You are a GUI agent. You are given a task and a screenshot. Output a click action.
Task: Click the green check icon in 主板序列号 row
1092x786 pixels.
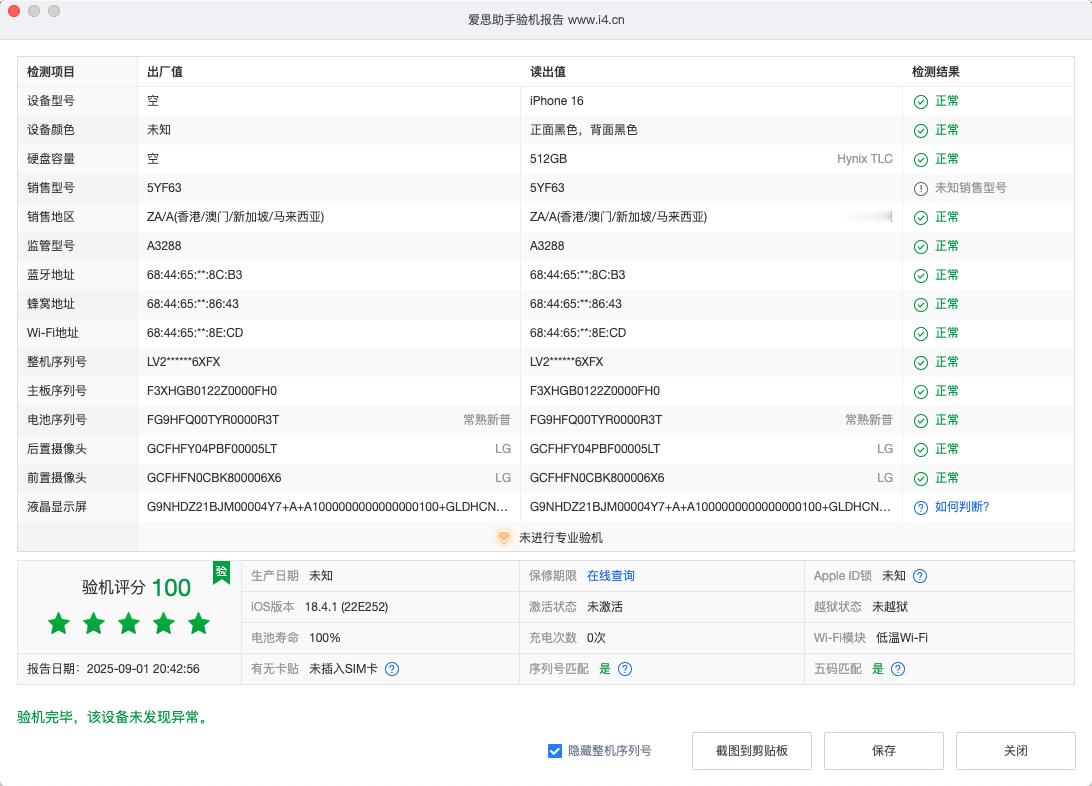coord(921,392)
